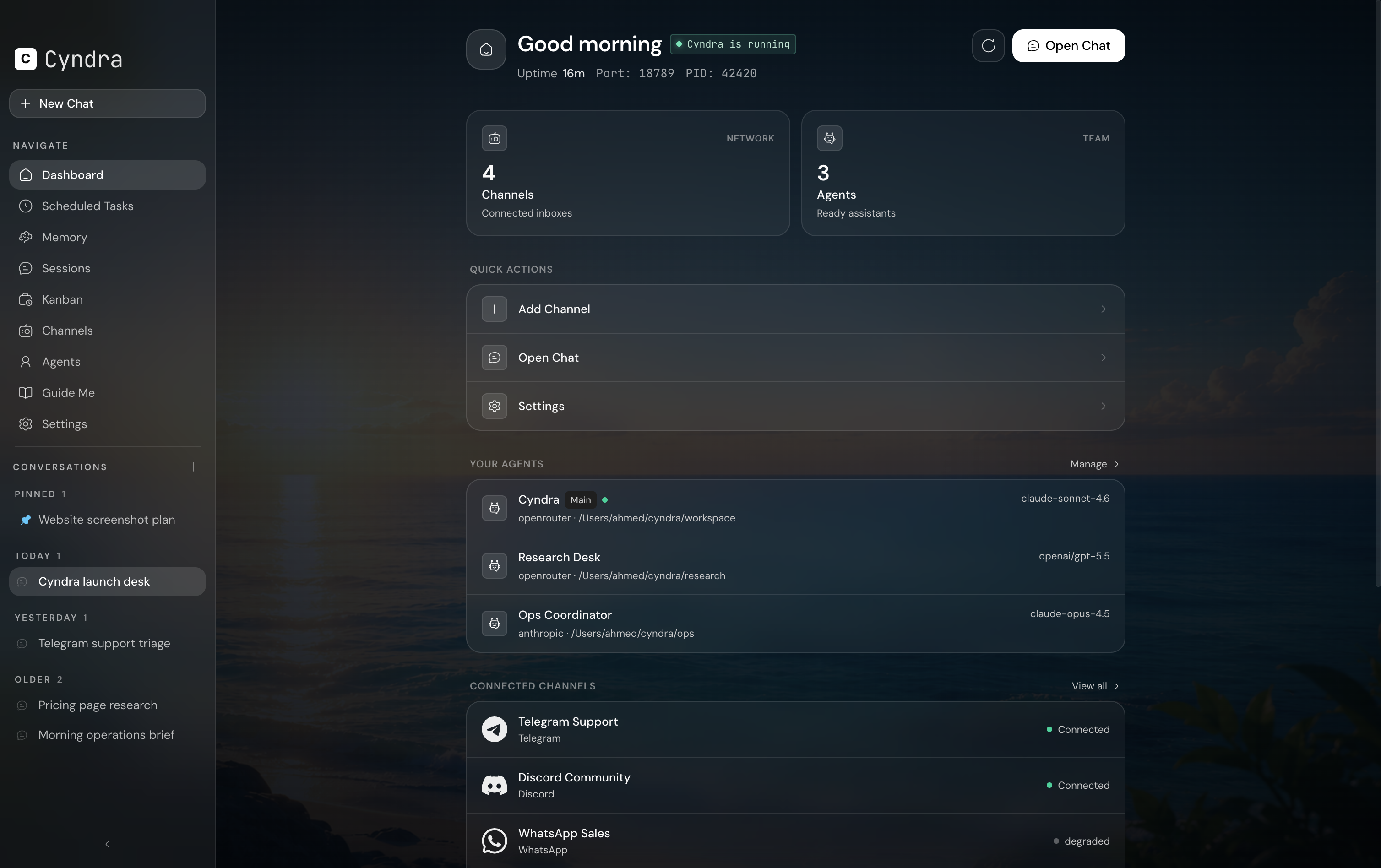1381x868 pixels.
Task: Click the Research Desk agent icon
Action: click(x=495, y=566)
